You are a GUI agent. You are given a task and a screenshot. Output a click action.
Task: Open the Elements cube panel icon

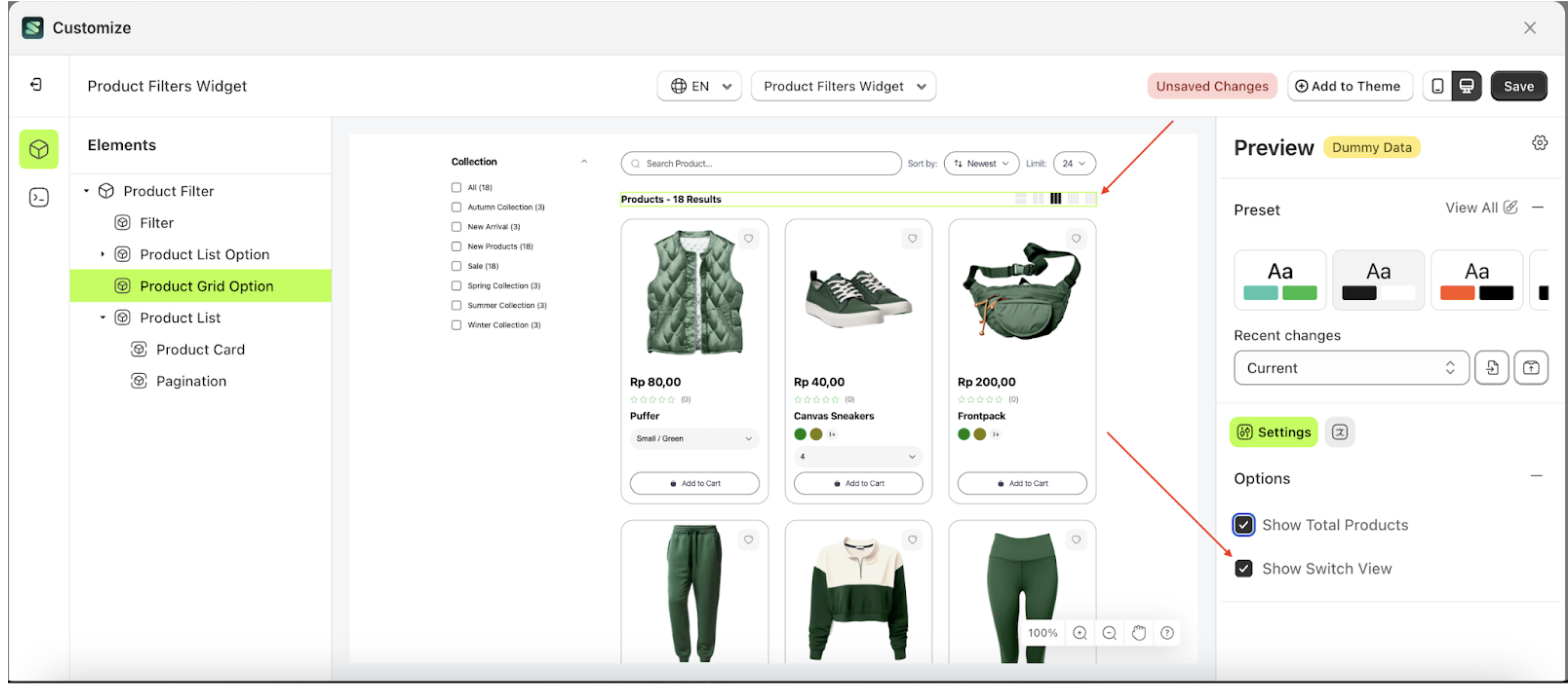pos(38,149)
